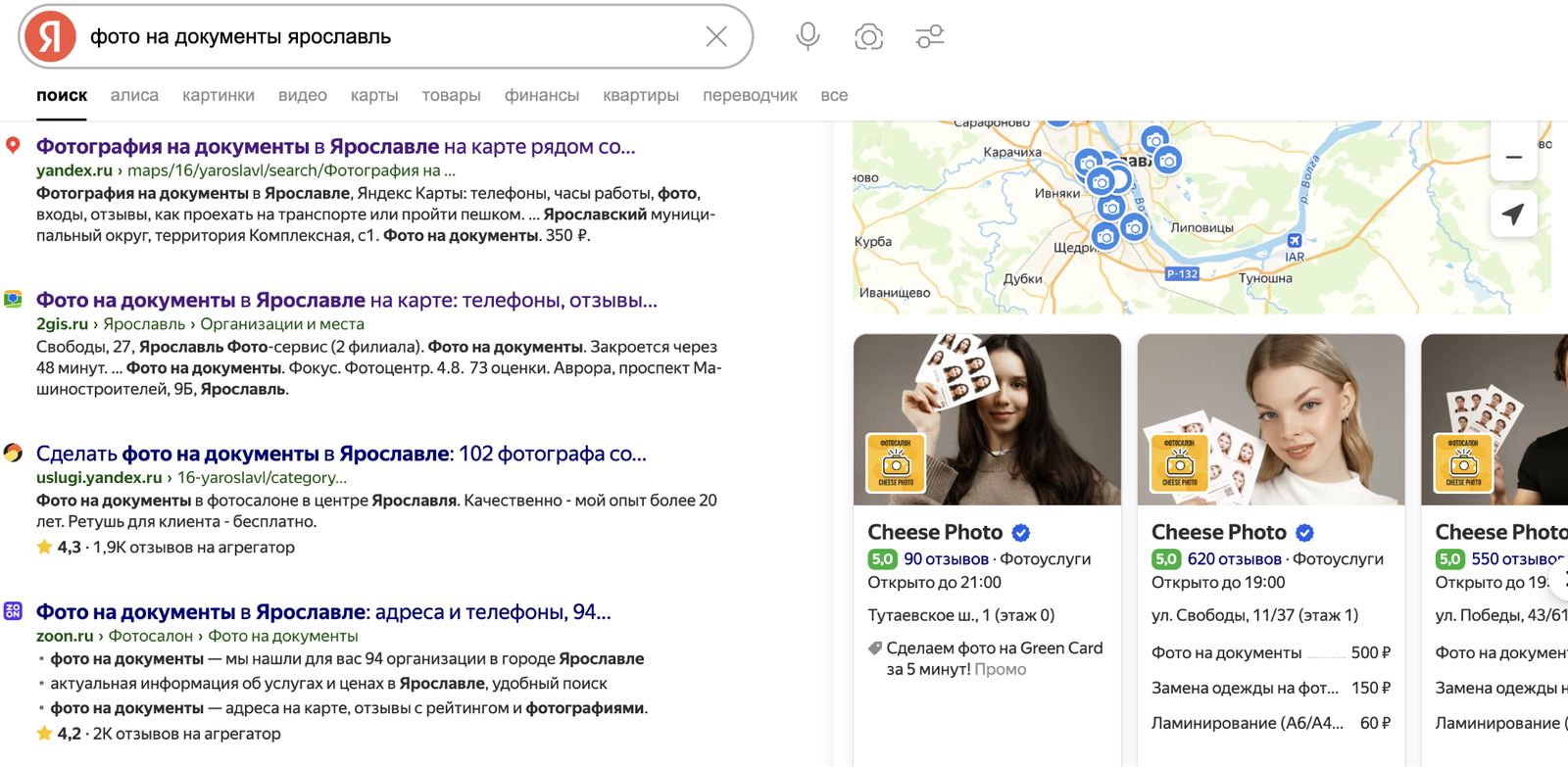Open Cheese Photo title with 550 отзывов
This screenshot has height=767, width=1568.
[1501, 532]
